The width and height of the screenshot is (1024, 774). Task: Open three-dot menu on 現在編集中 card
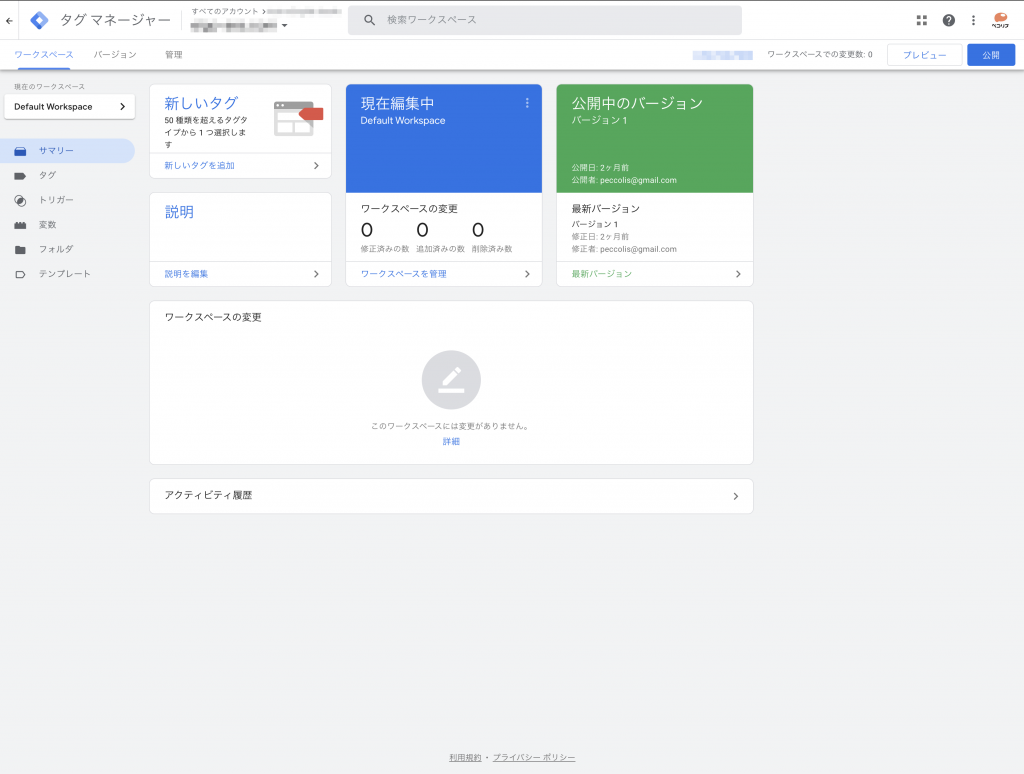pyautogui.click(x=527, y=103)
